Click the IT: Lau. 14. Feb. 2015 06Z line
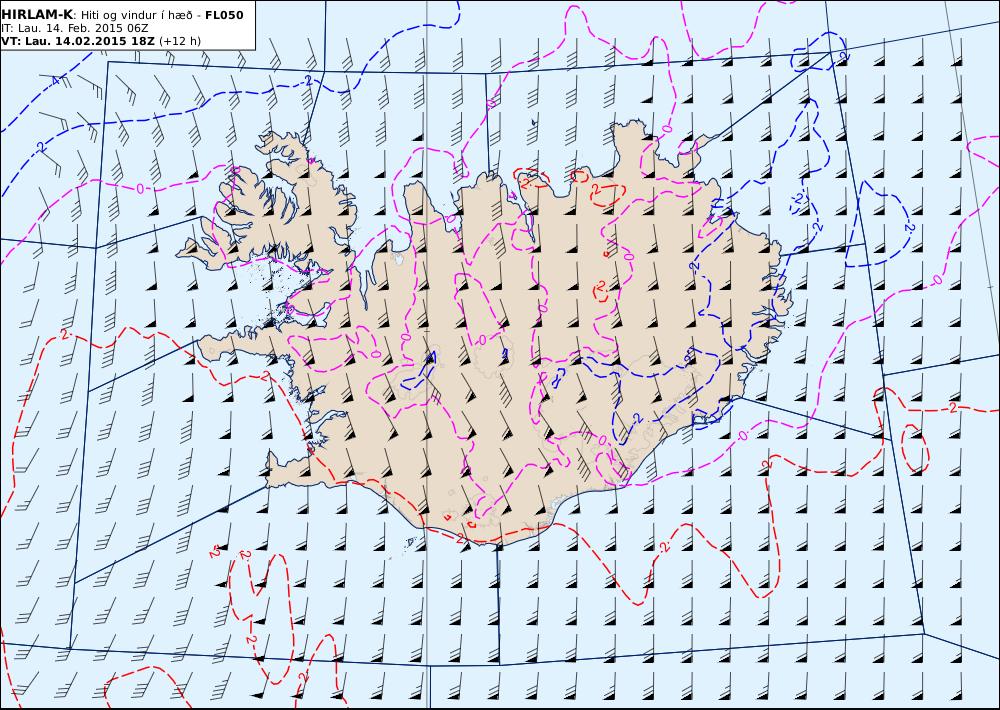This screenshot has height=710, width=1000. click(75, 29)
